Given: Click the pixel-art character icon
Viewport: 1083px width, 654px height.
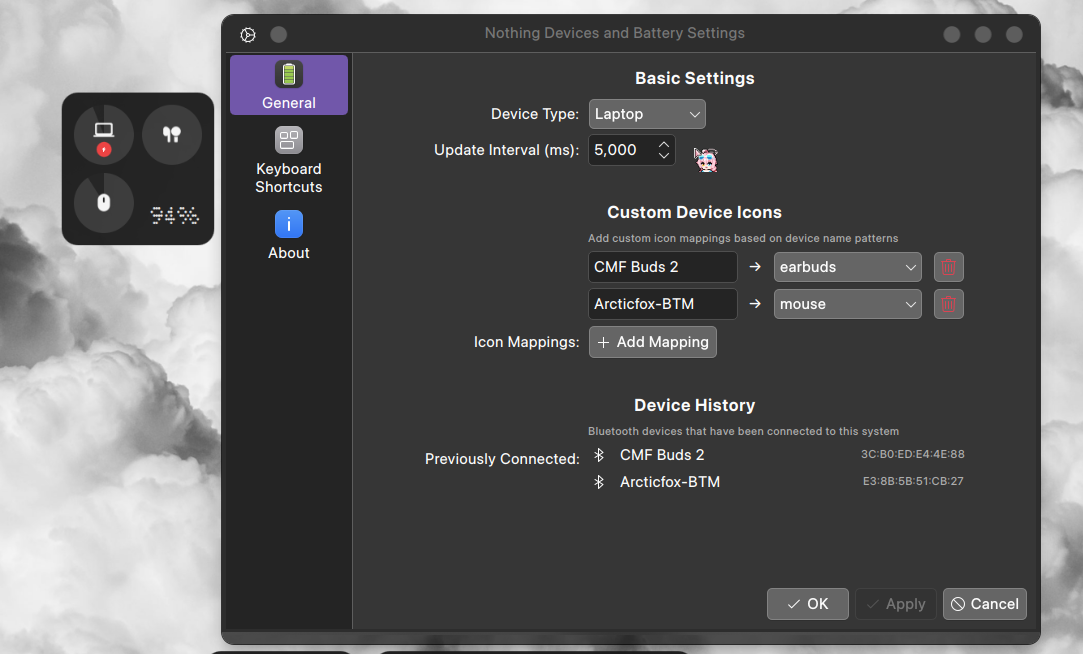Looking at the screenshot, I should coord(706,160).
